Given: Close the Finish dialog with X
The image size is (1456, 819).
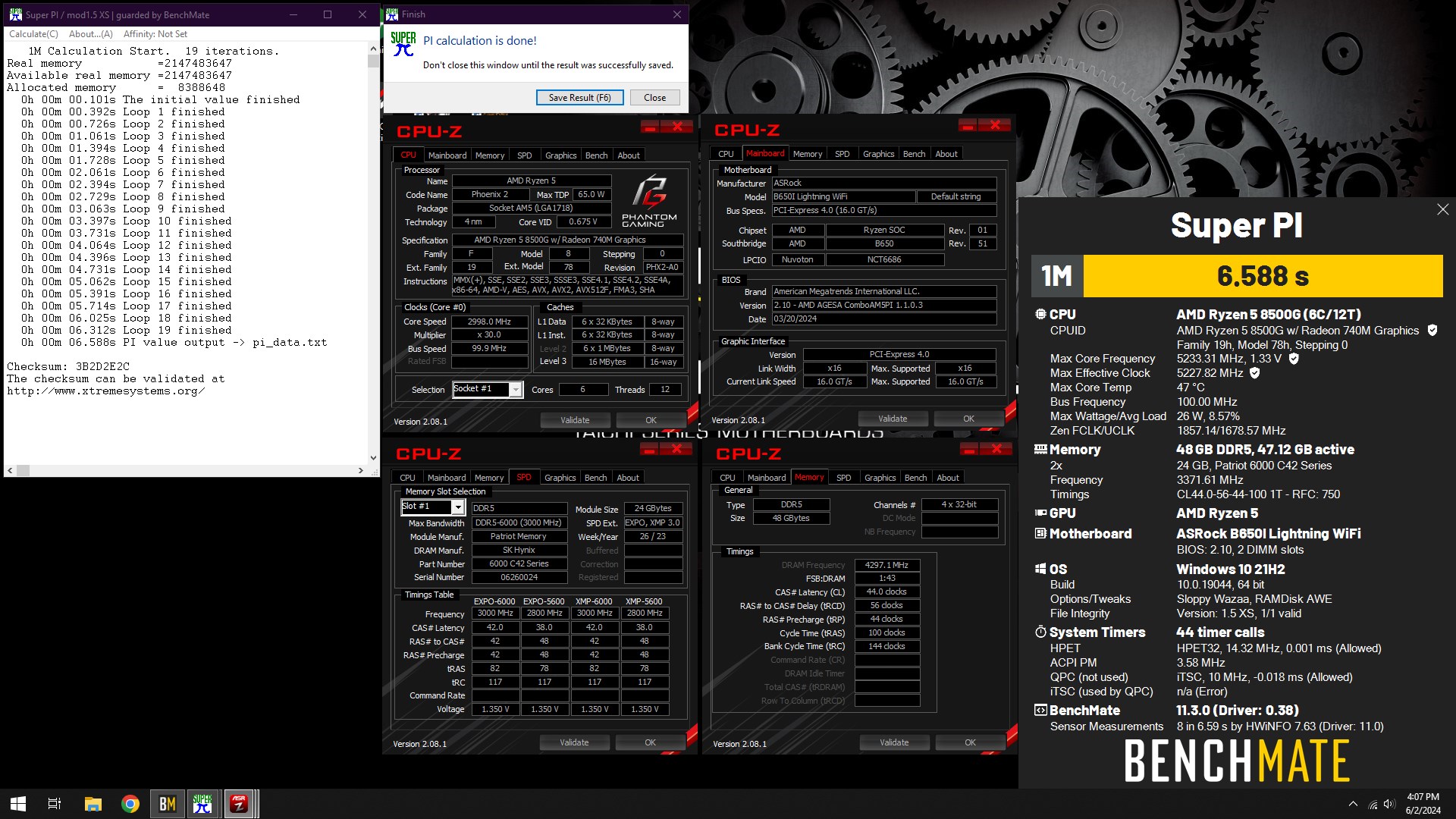Looking at the screenshot, I should click(676, 14).
